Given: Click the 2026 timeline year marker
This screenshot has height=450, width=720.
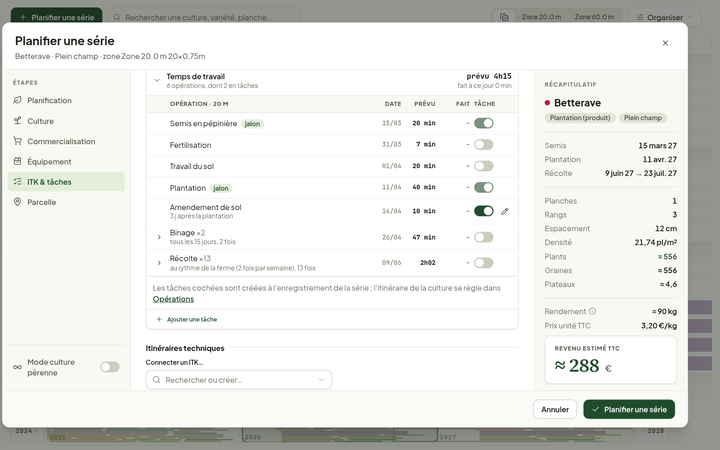Looking at the screenshot, I should tap(253, 437).
